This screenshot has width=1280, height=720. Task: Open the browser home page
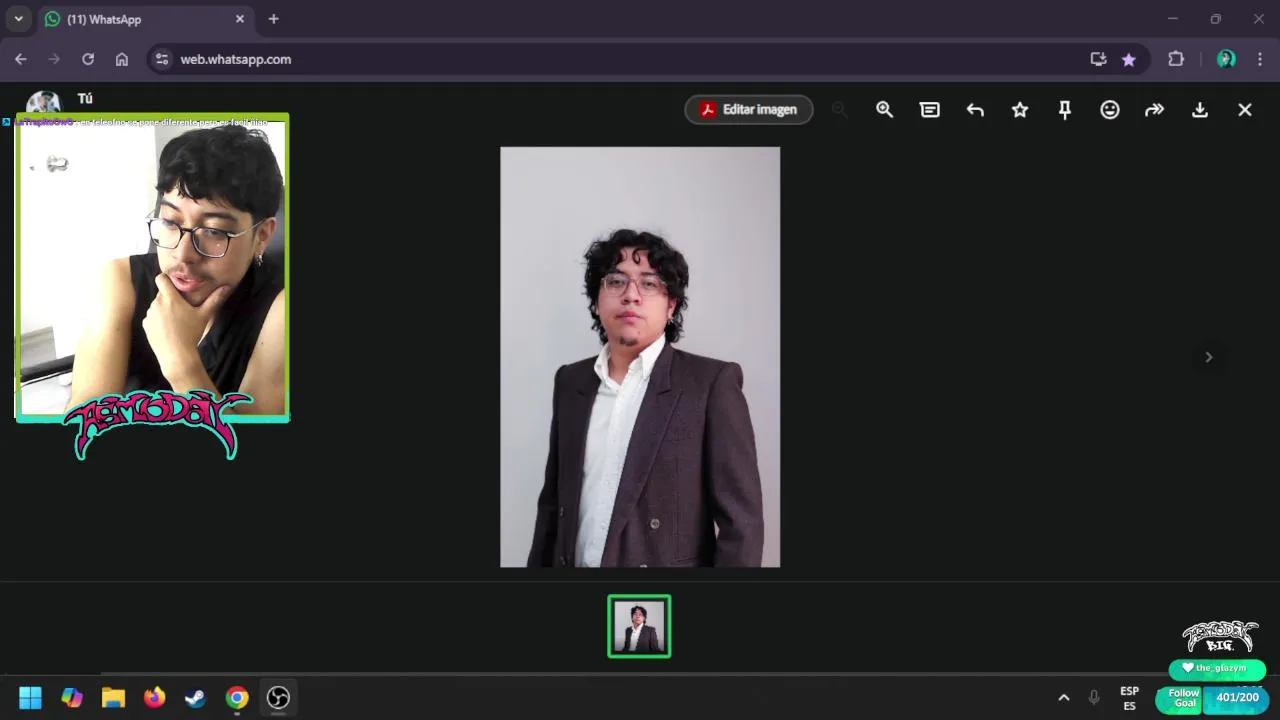tap(122, 59)
